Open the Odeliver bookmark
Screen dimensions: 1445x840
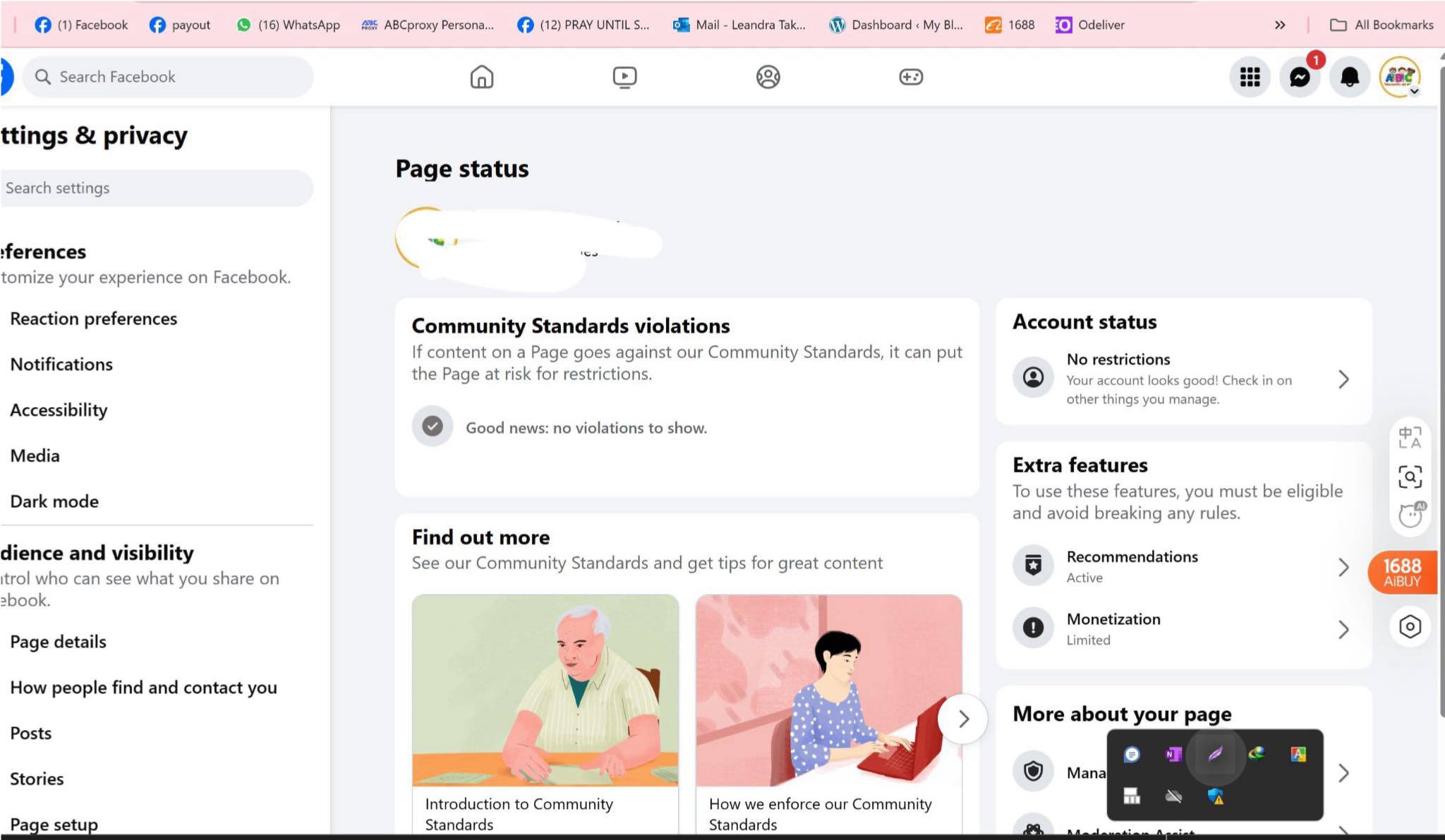1090,25
